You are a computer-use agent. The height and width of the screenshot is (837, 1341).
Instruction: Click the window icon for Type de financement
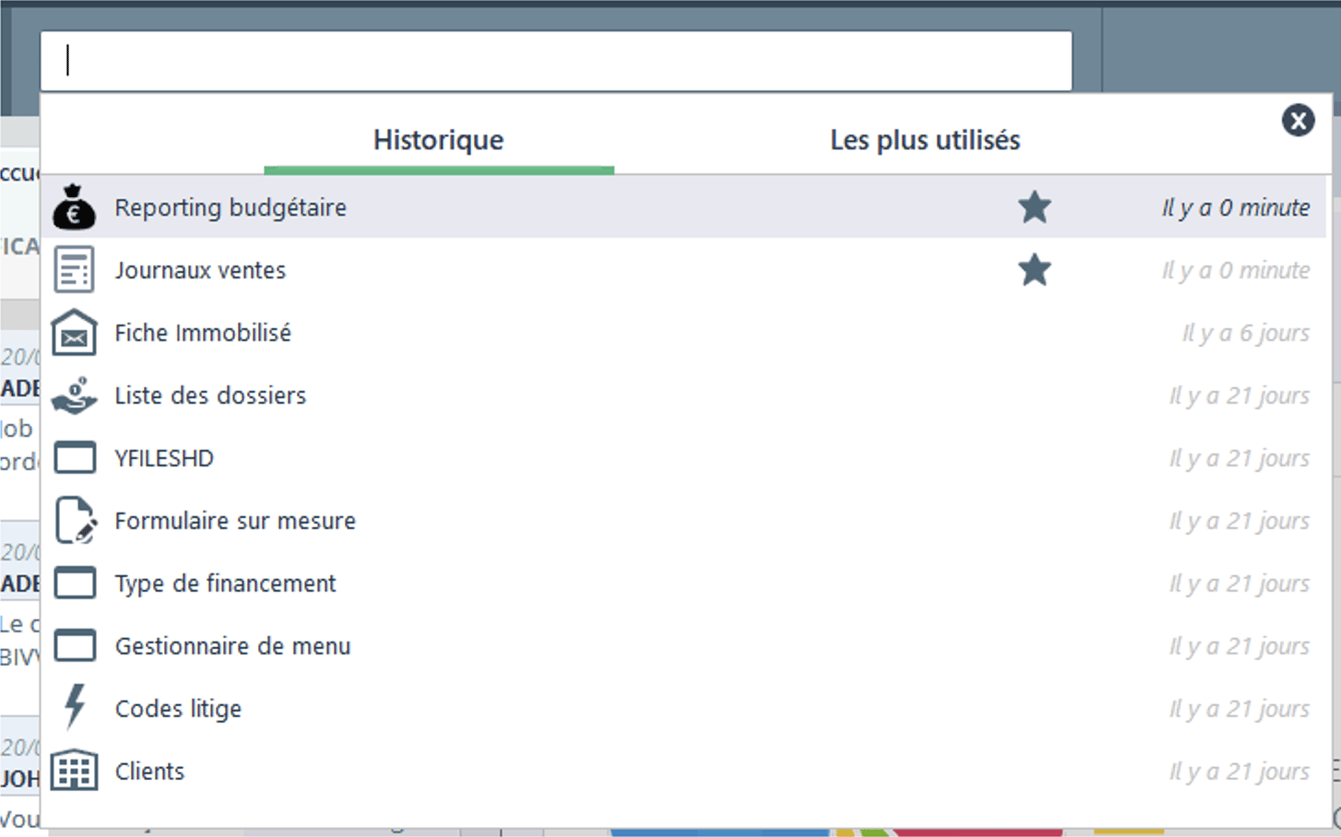pyautogui.click(x=75, y=582)
